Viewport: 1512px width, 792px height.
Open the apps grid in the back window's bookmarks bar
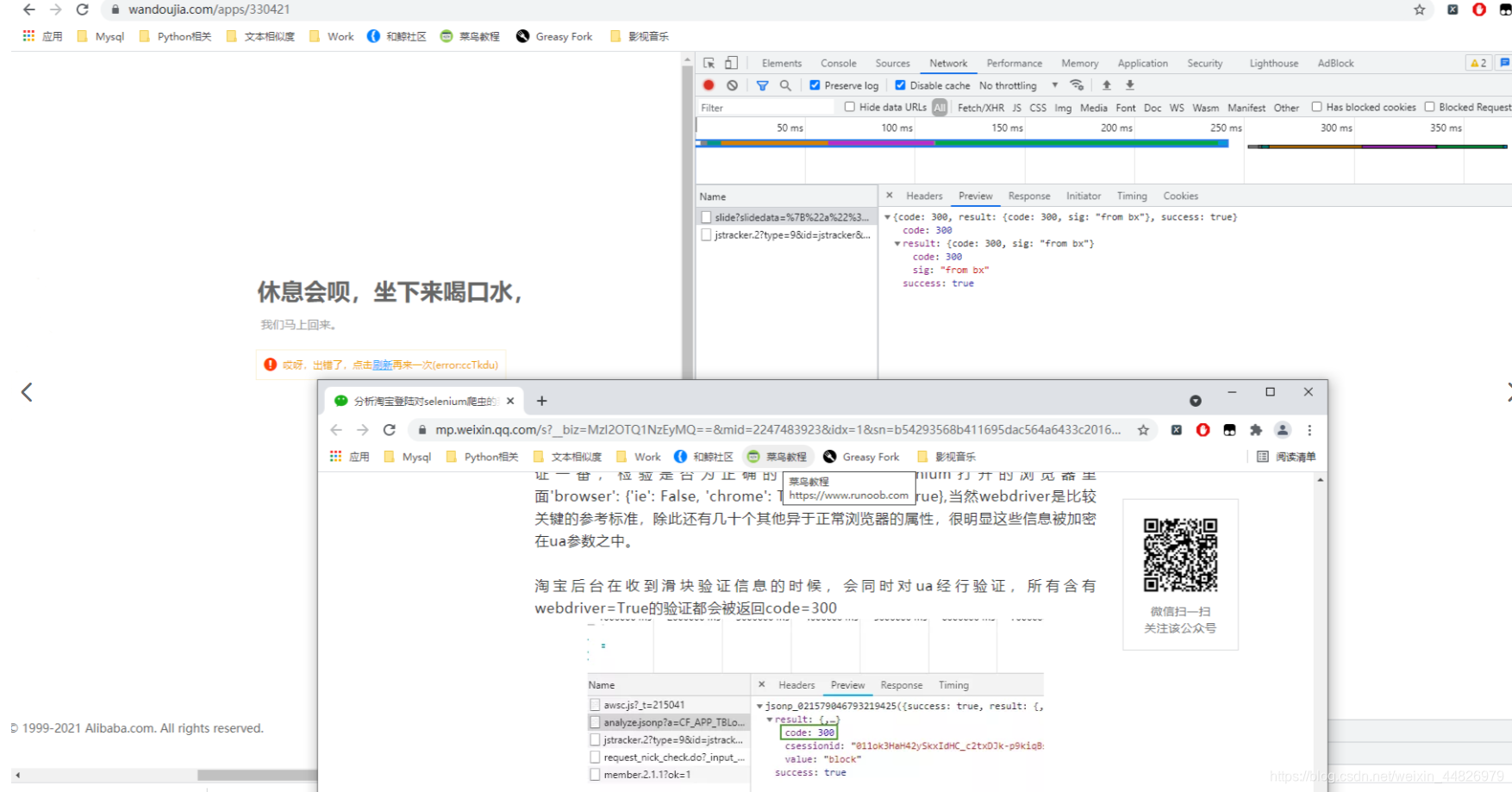tap(28, 36)
